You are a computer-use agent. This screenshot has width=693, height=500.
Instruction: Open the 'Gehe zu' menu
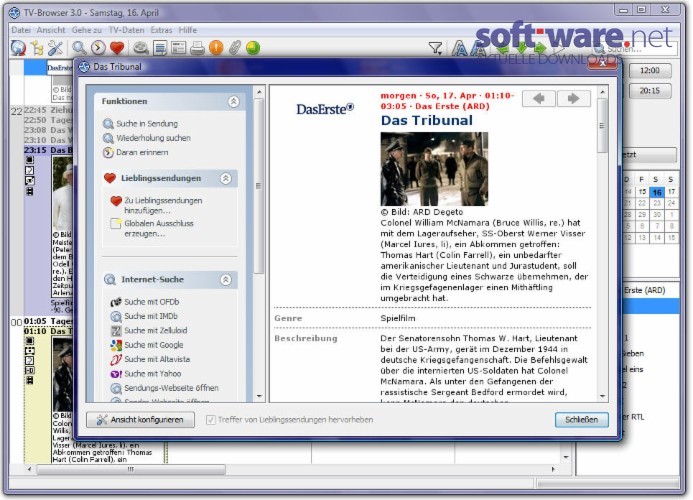(87, 30)
